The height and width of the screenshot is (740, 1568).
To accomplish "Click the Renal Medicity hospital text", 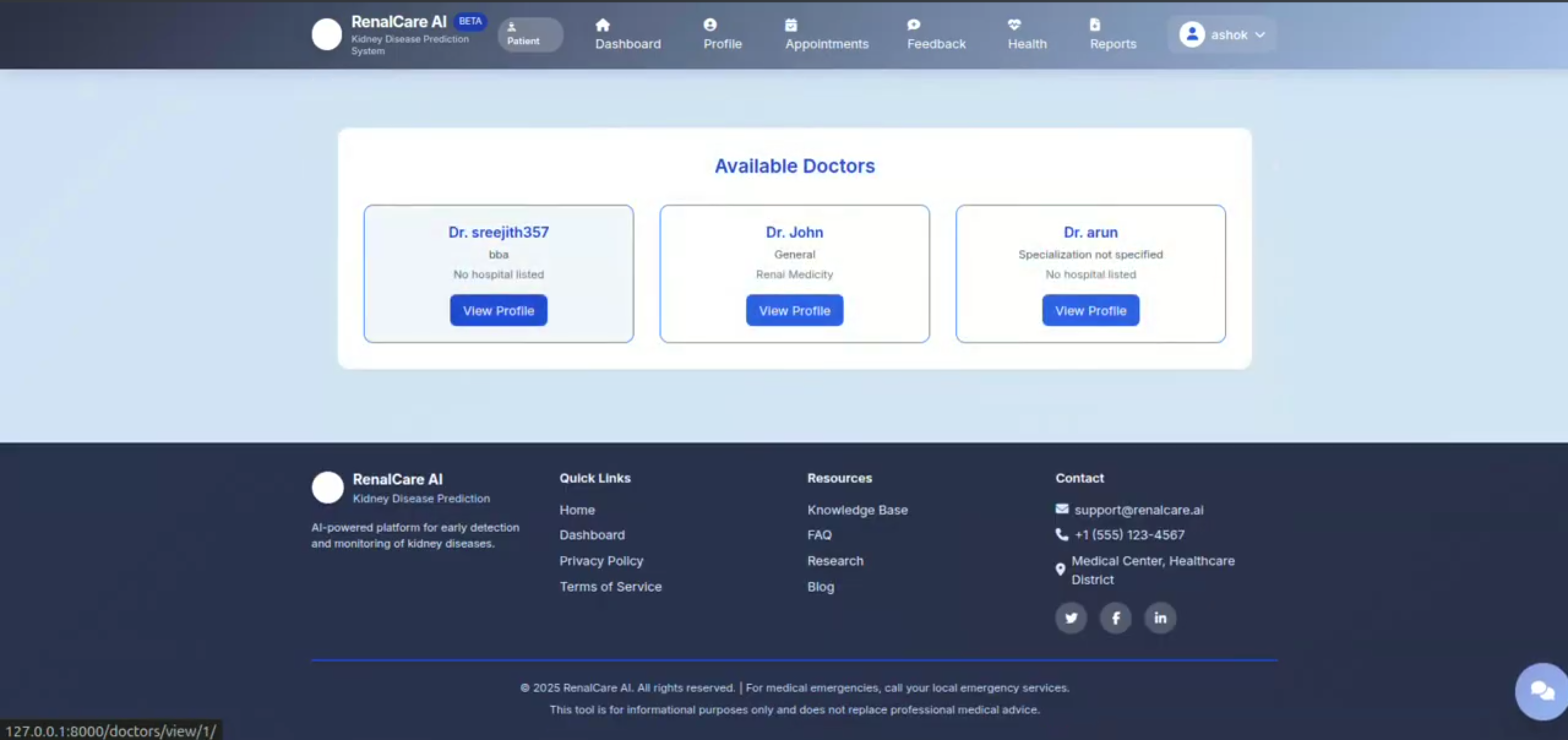I will [794, 274].
